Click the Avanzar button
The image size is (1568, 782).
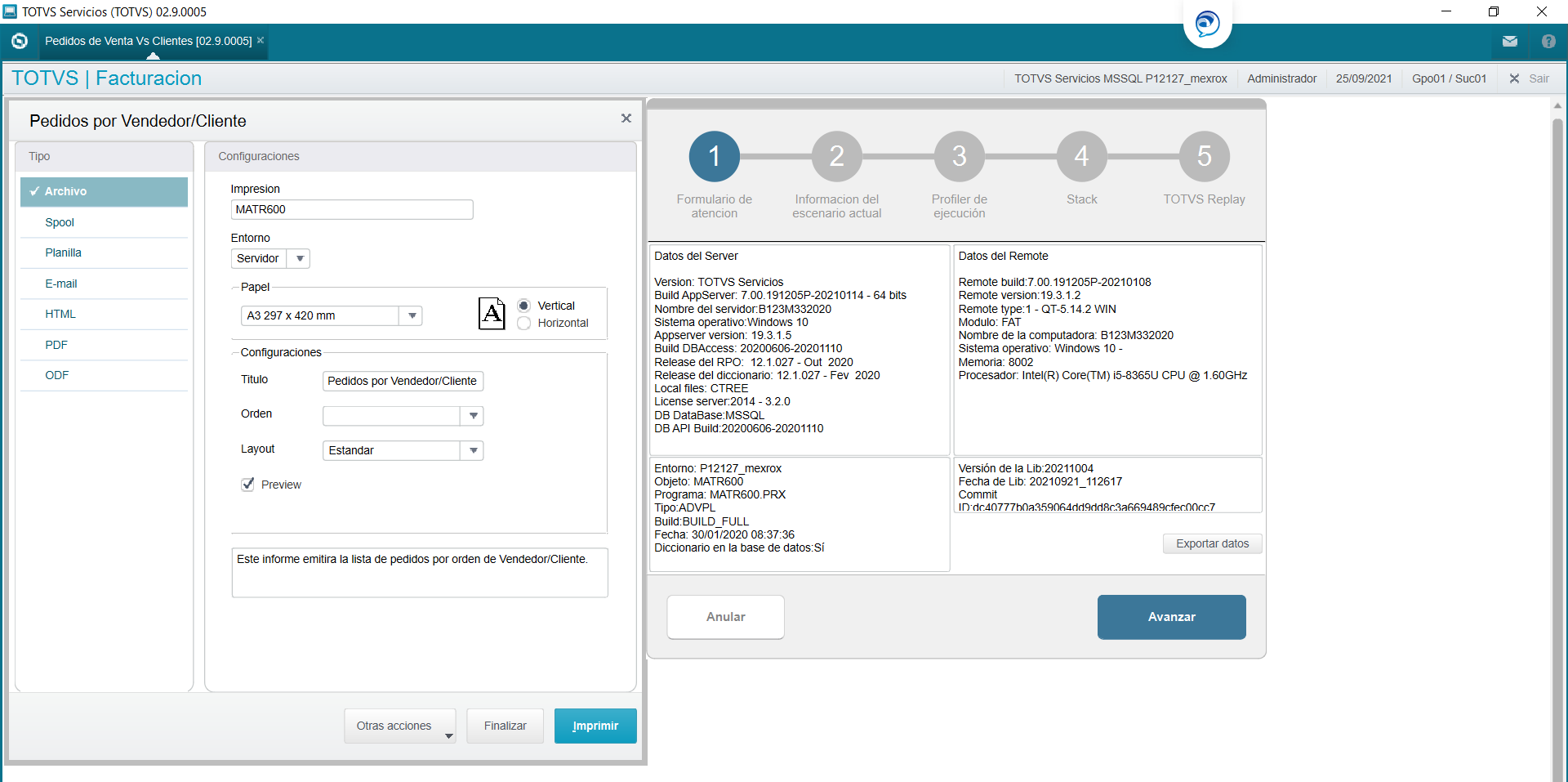[1171, 617]
